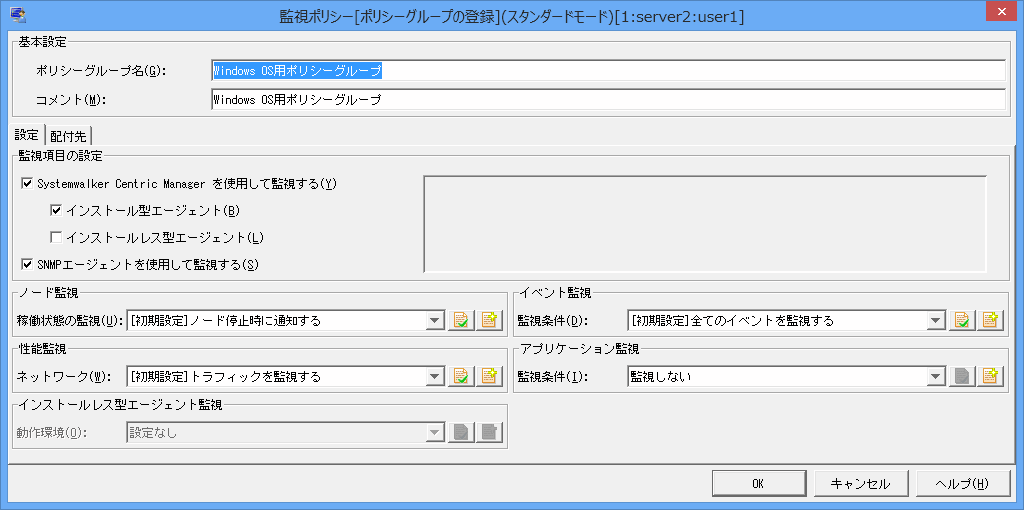Click the edit policy icon for 性能監視 ネットワーク
Screen dimensions: 1024x510
point(461,376)
